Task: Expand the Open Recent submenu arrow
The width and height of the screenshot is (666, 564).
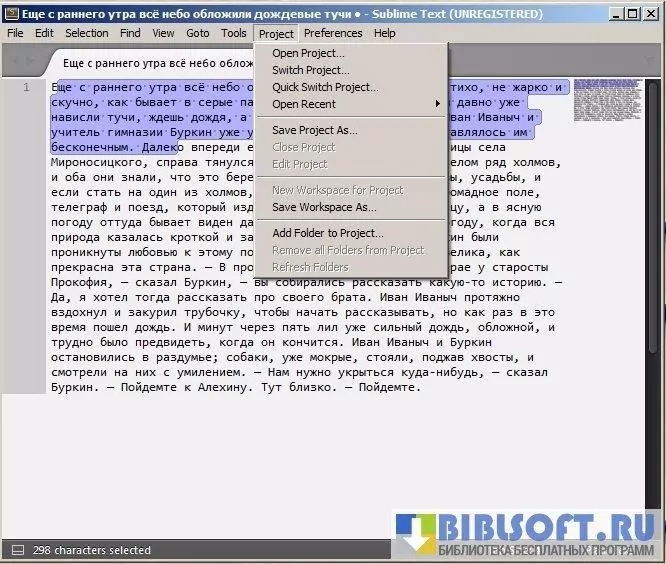Action: [437, 104]
